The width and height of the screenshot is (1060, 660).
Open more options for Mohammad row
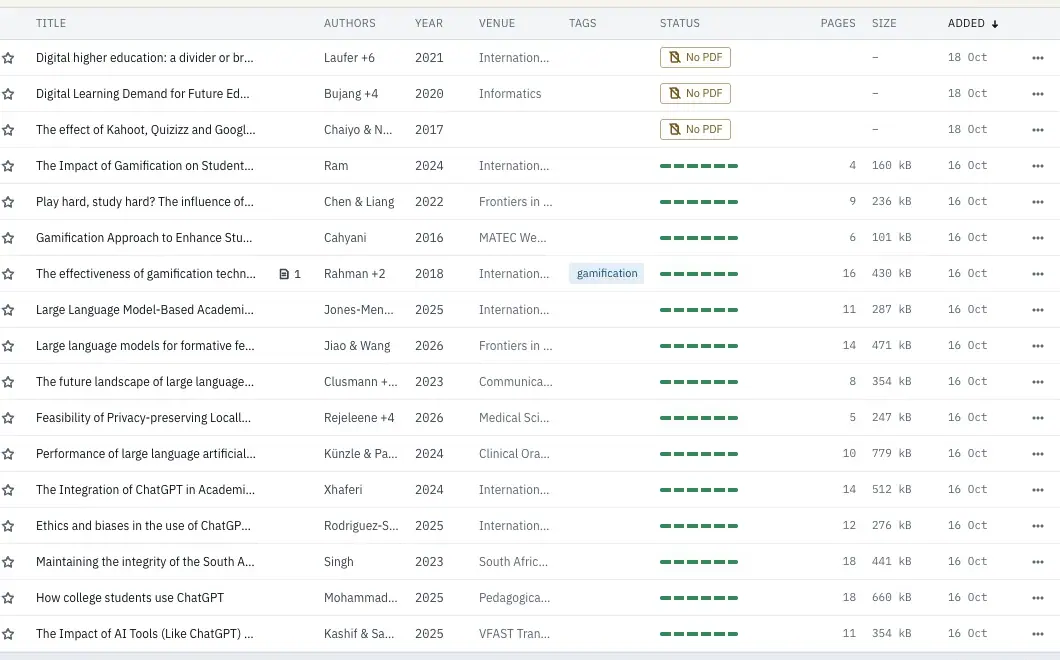click(1038, 598)
